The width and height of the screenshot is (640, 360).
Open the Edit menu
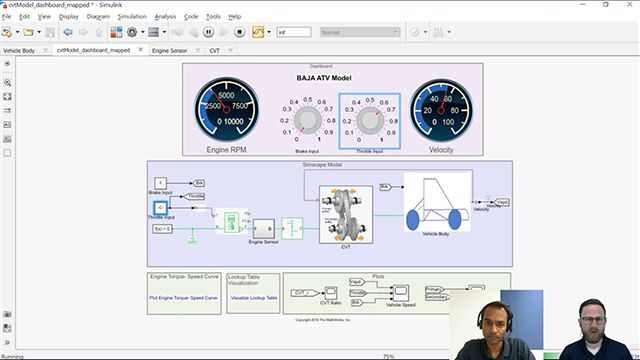click(x=24, y=16)
